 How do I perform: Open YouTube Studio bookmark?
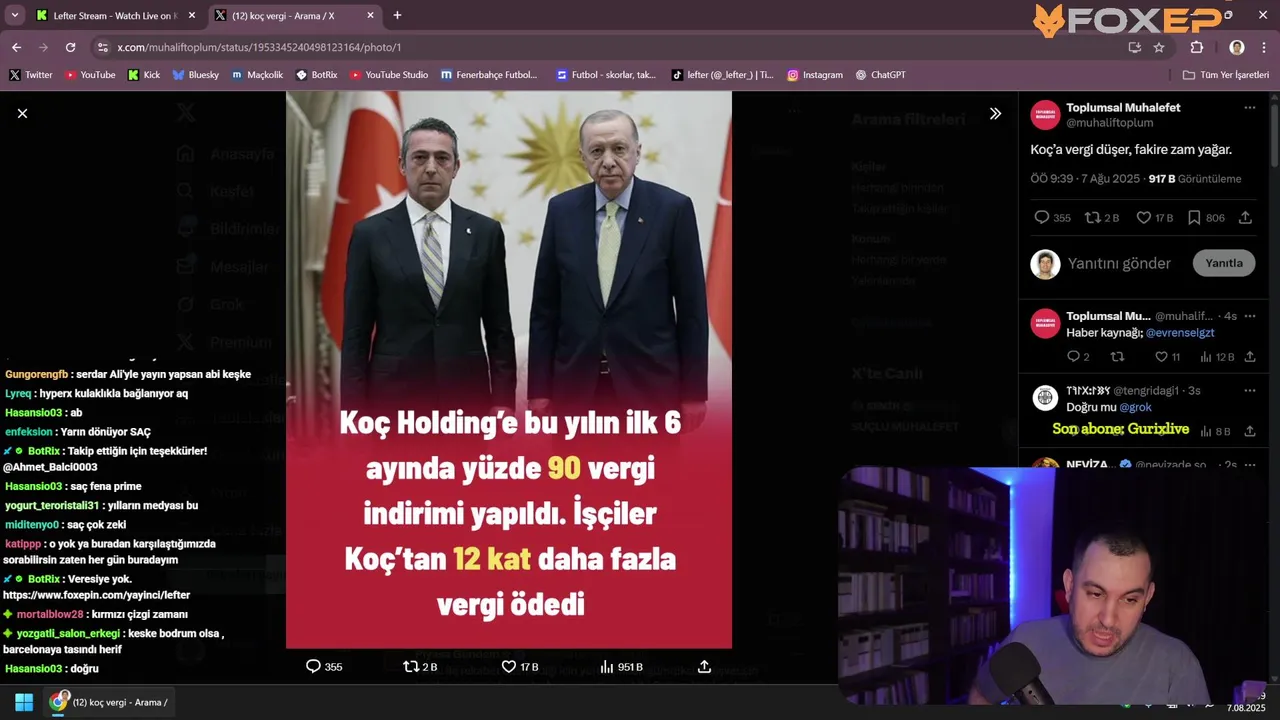click(x=388, y=75)
